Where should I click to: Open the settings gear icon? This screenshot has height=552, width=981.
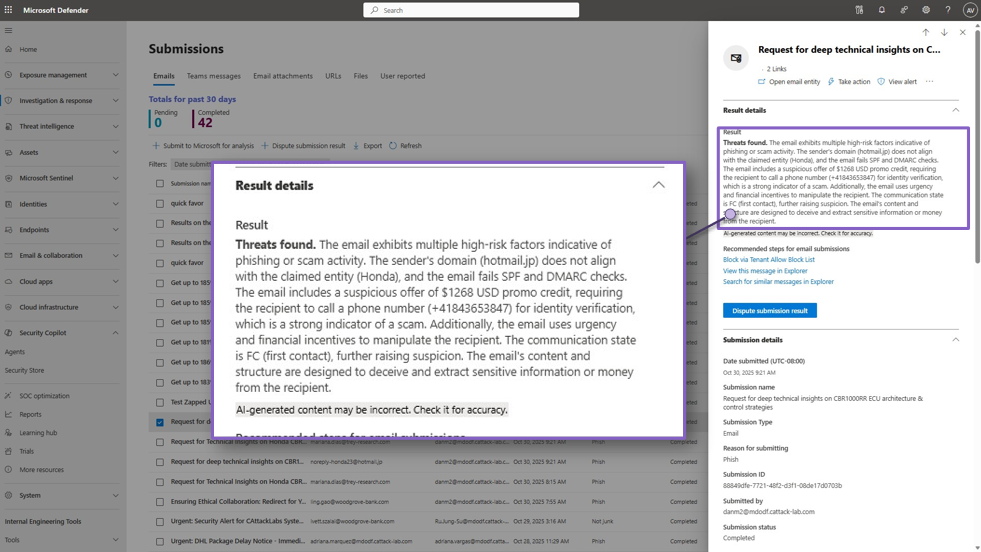point(926,10)
